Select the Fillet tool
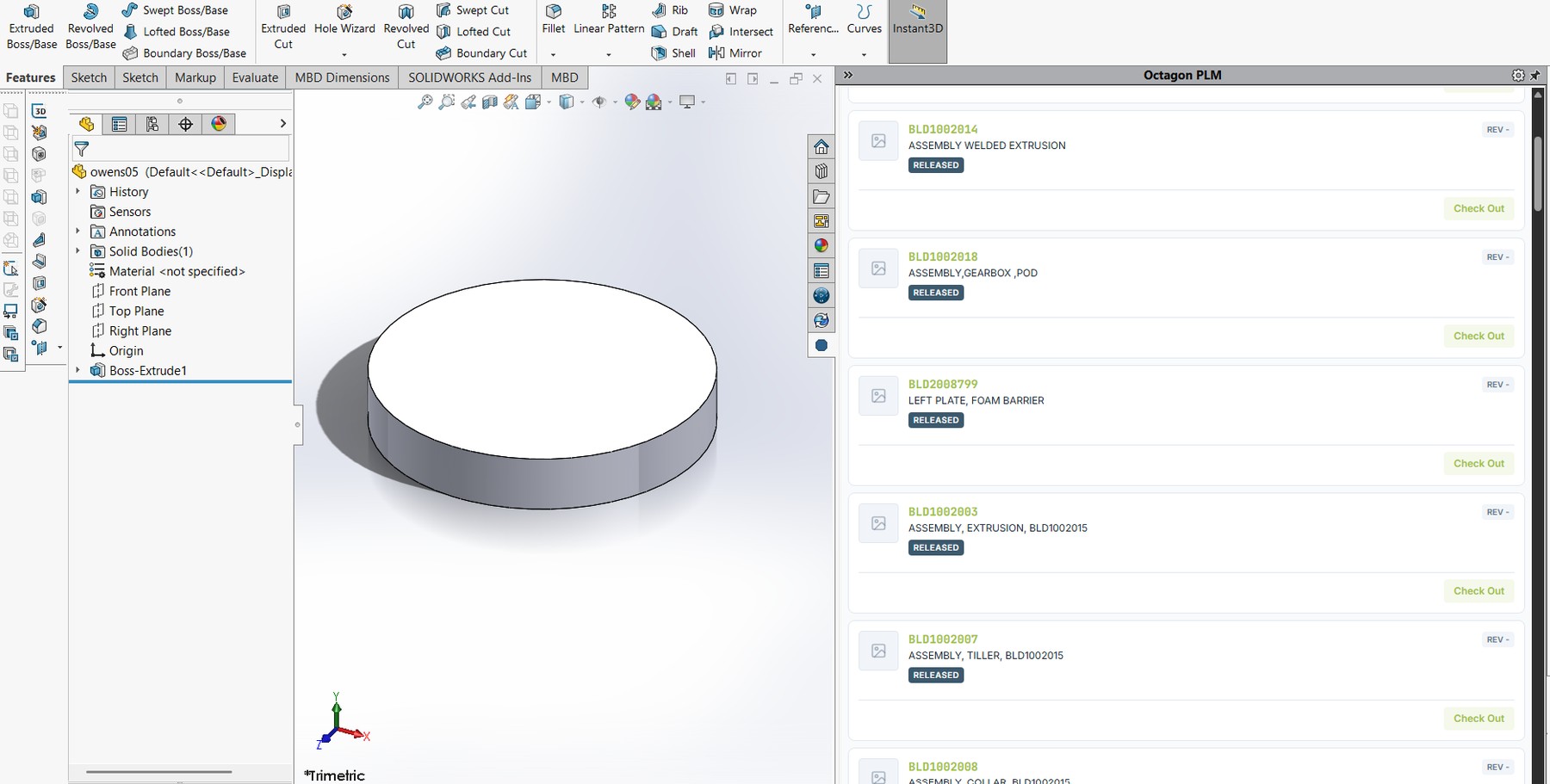 coord(554,20)
